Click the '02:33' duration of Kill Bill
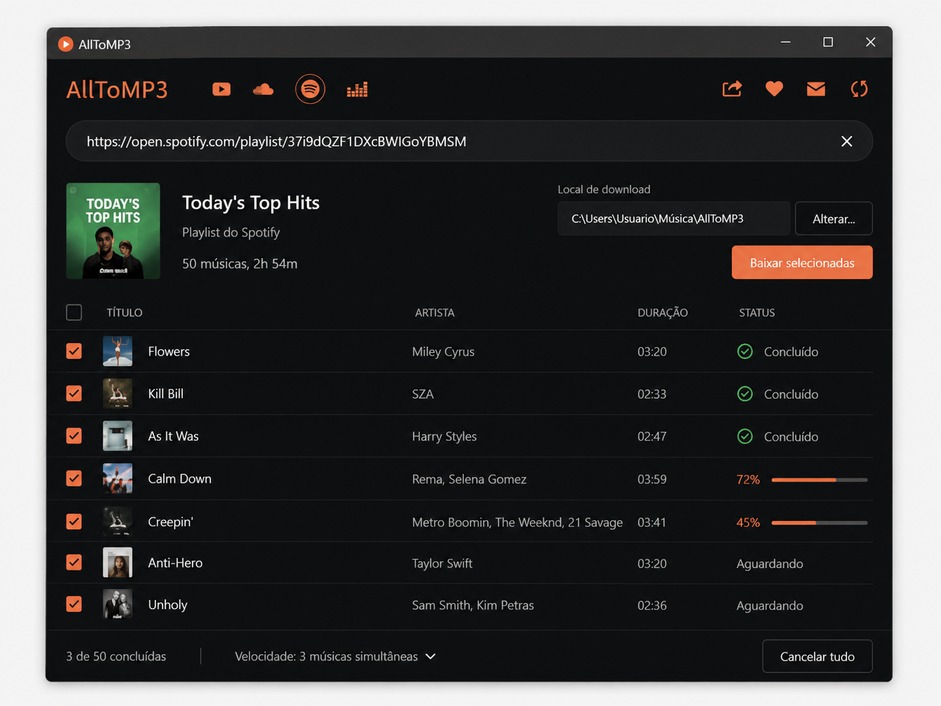The image size is (941, 706). point(652,394)
